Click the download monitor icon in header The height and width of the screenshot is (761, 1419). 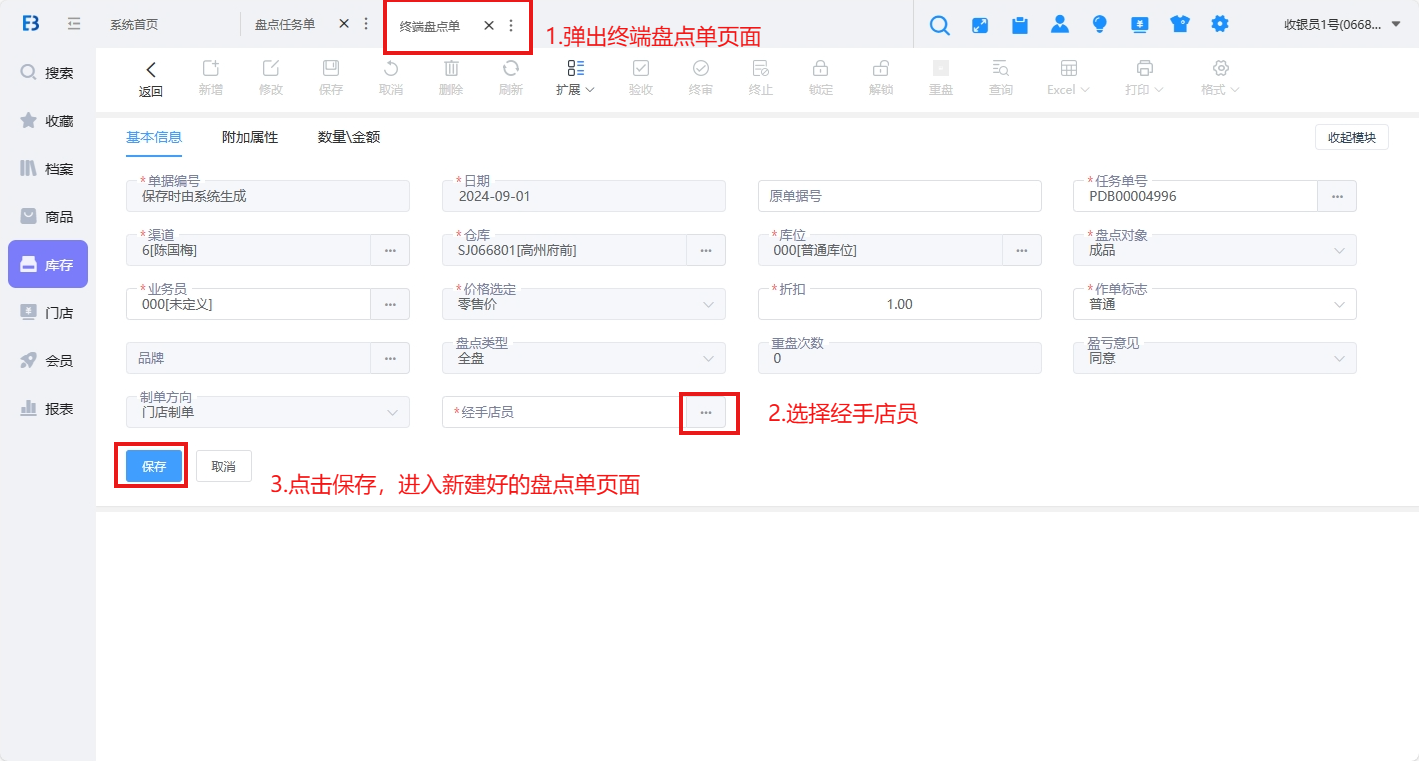pyautogui.click(x=1140, y=25)
